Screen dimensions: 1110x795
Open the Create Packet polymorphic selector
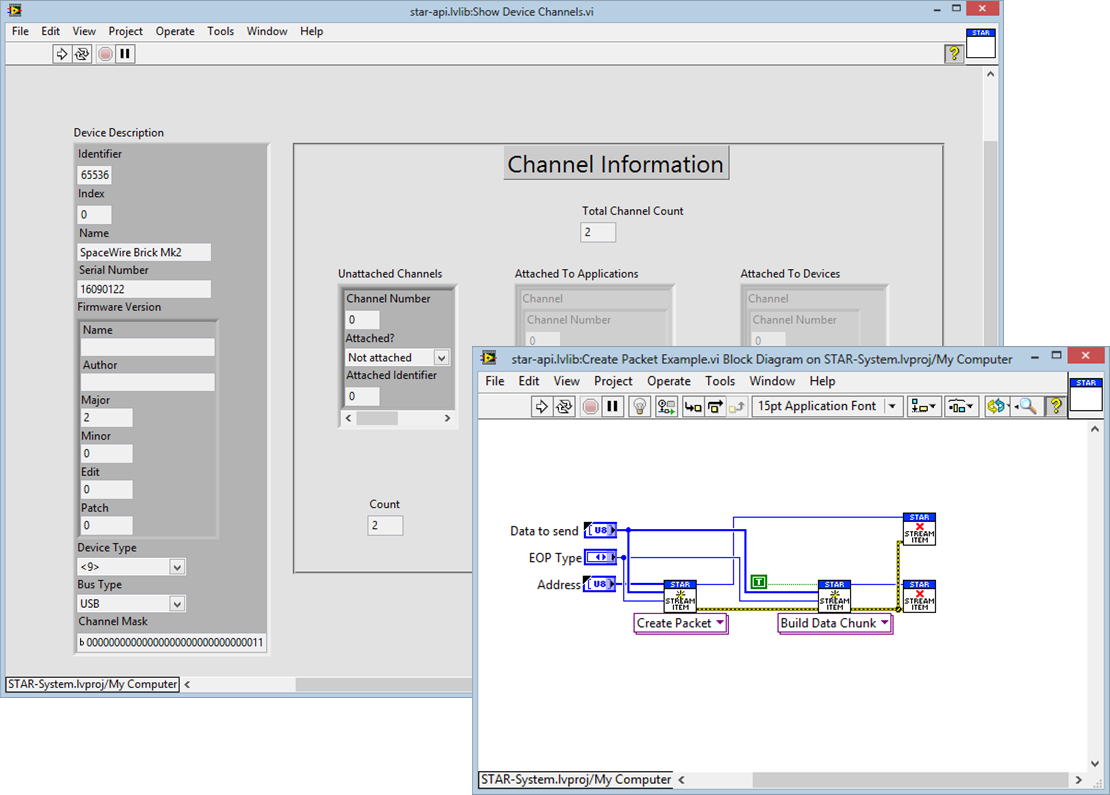point(680,623)
